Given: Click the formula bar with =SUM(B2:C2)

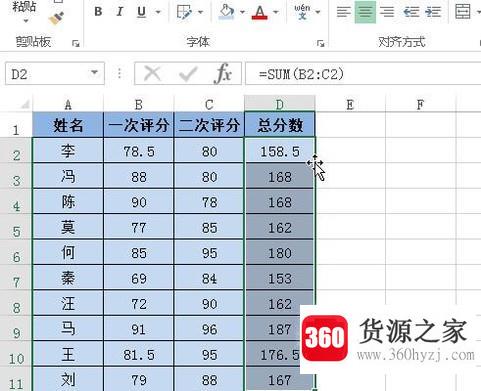Looking at the screenshot, I should click(x=363, y=74).
